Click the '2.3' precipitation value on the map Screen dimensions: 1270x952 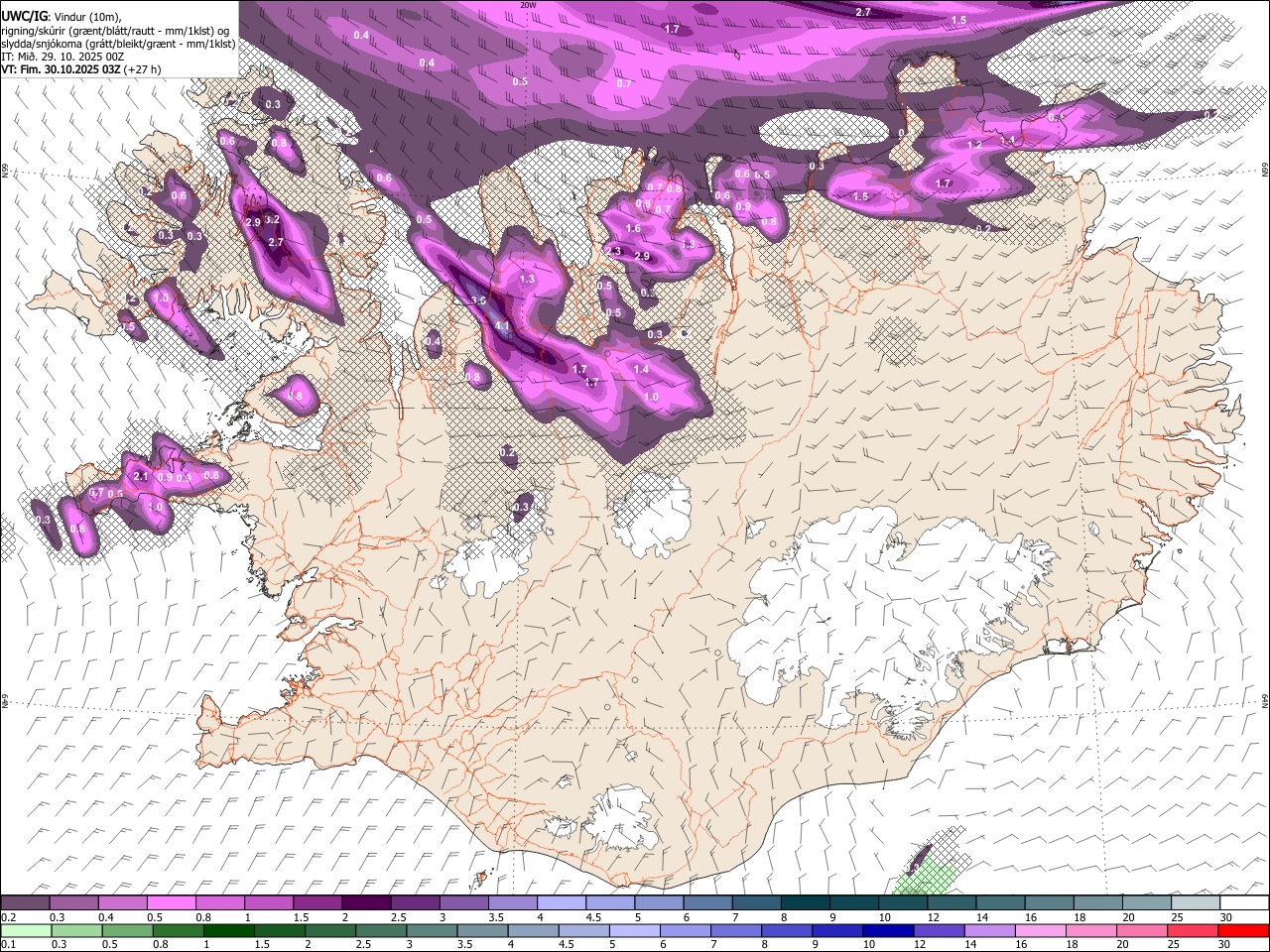(x=614, y=252)
